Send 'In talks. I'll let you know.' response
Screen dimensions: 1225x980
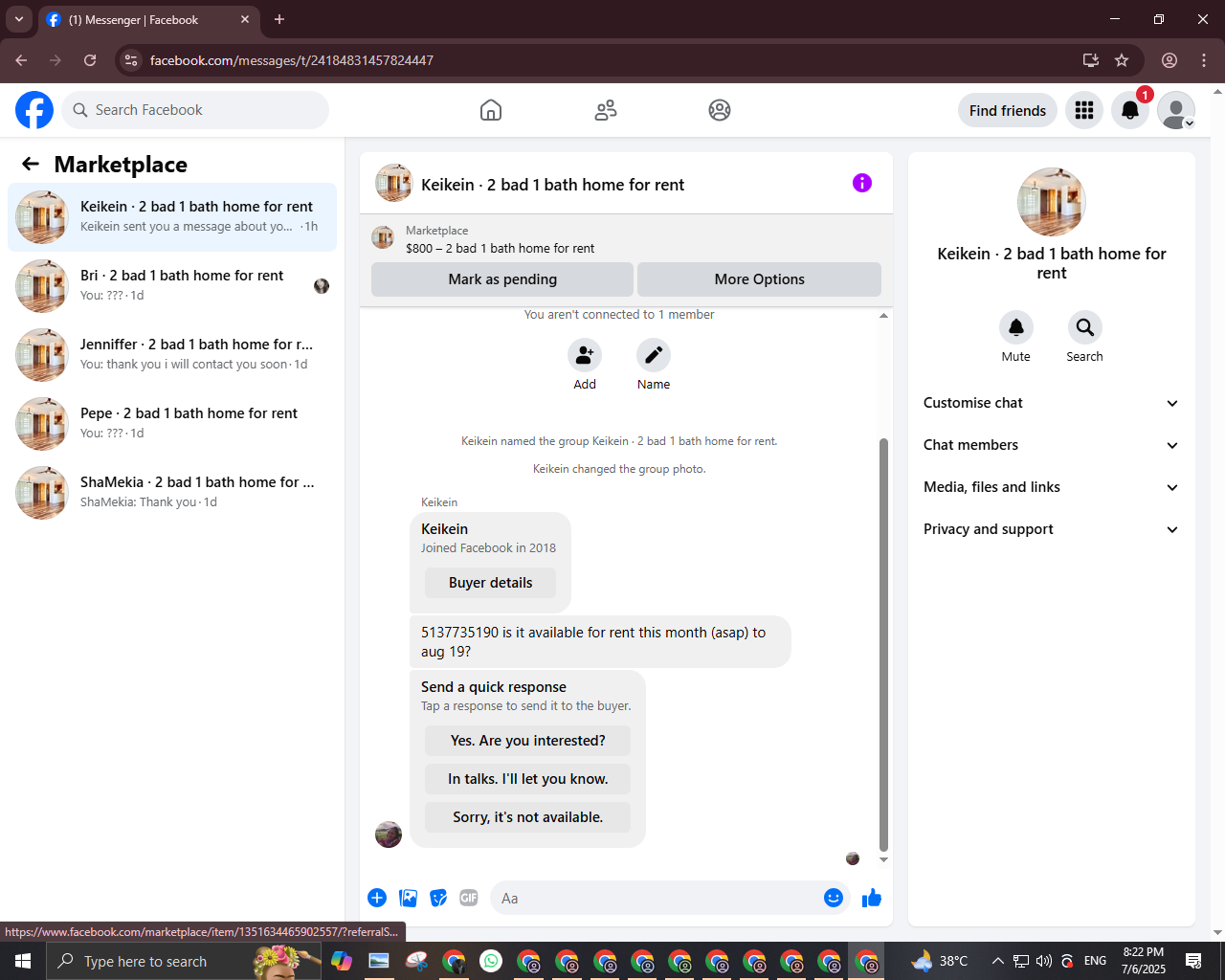pos(527,779)
